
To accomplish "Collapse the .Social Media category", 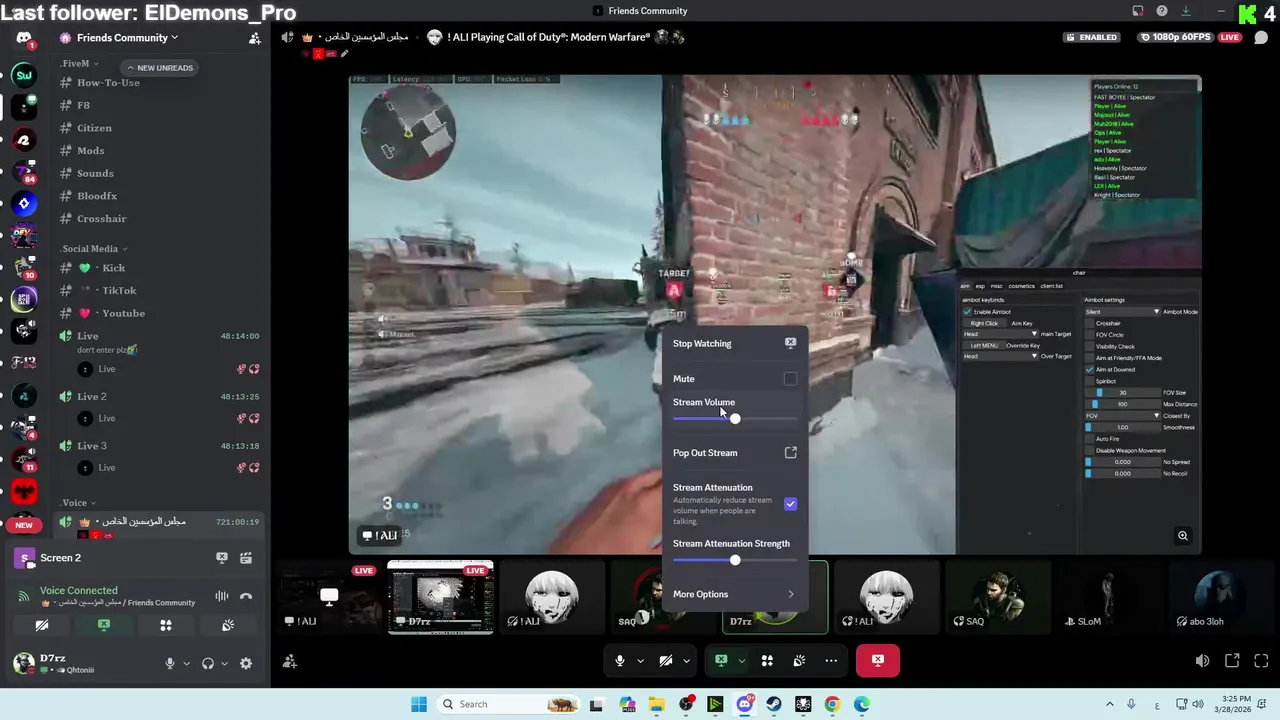I will [x=93, y=249].
